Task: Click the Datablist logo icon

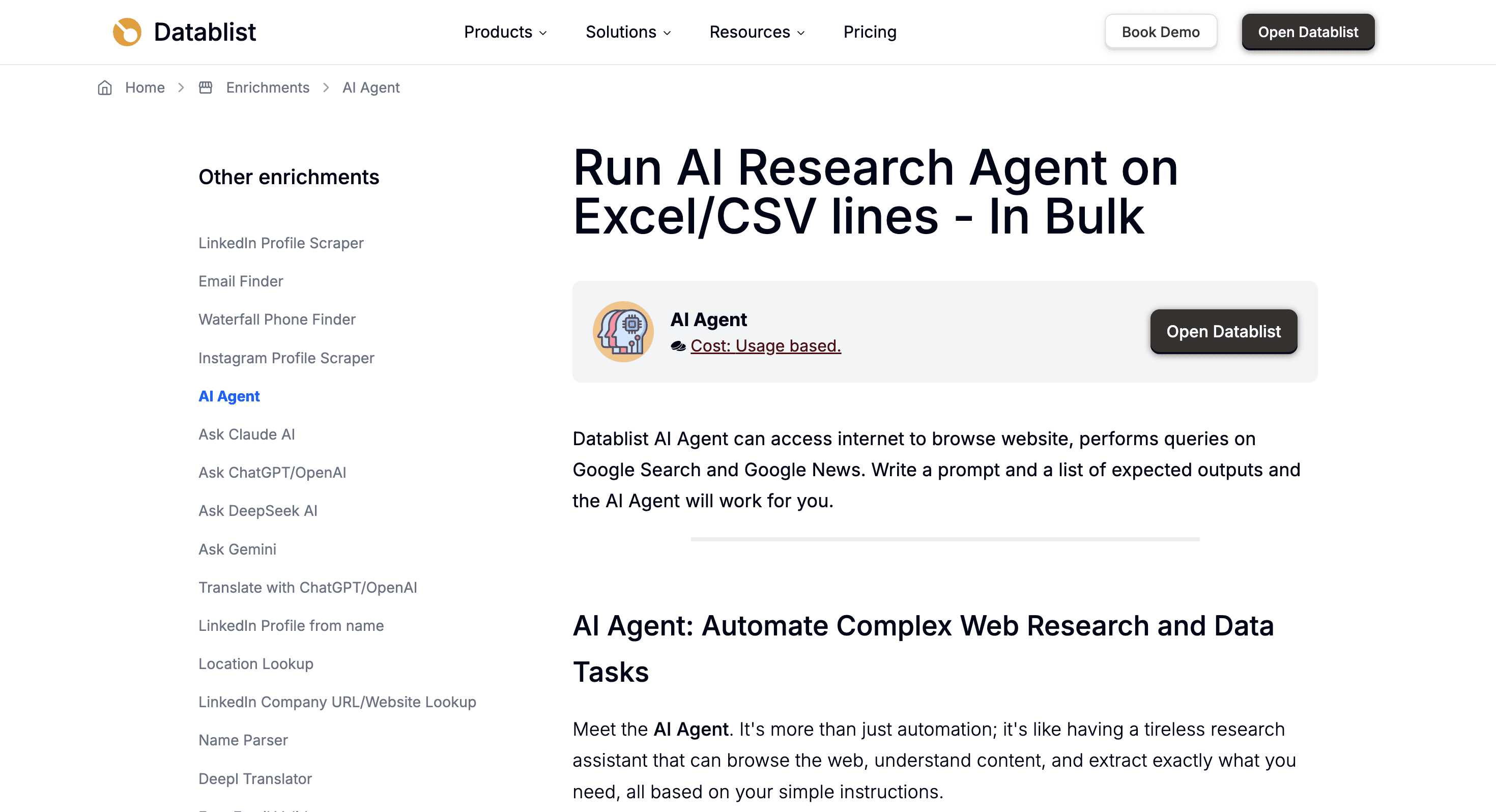Action: [x=127, y=32]
